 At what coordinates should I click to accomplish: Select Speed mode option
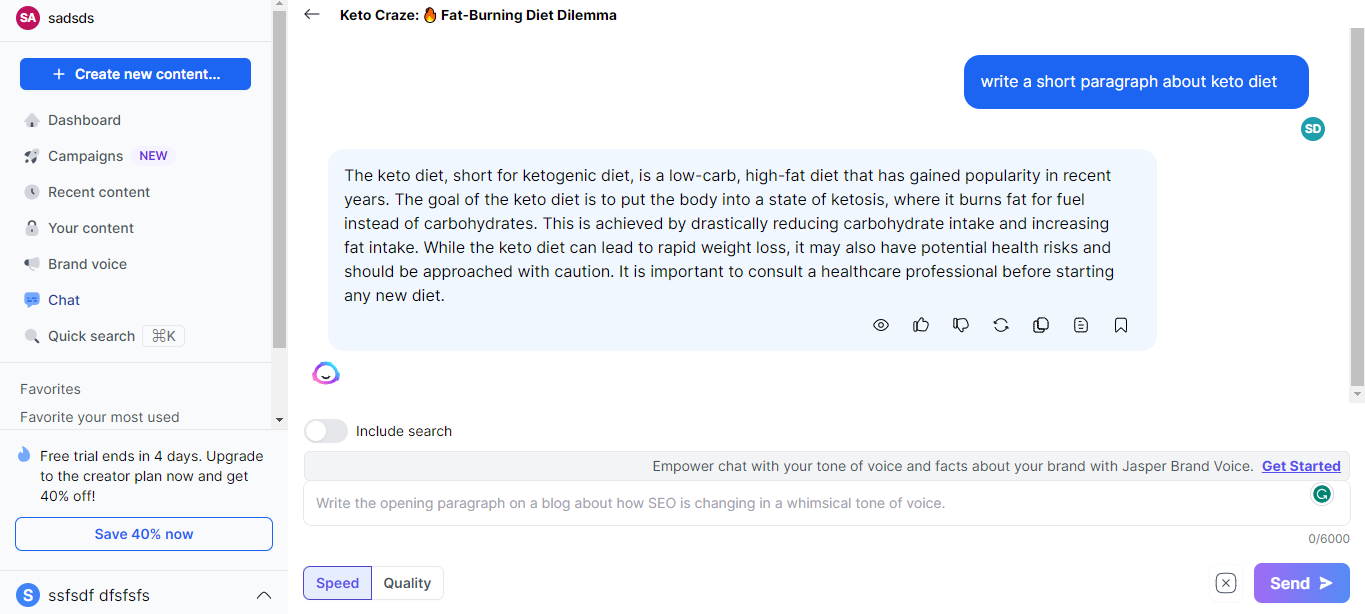[x=337, y=583]
